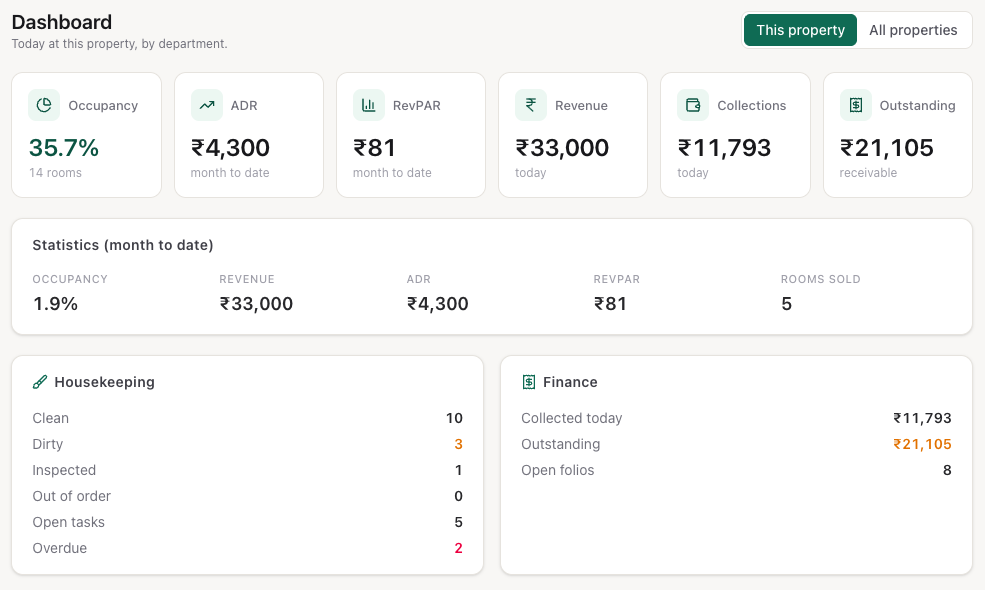985x590 pixels.
Task: Click the receivable caption
Action: pos(868,173)
